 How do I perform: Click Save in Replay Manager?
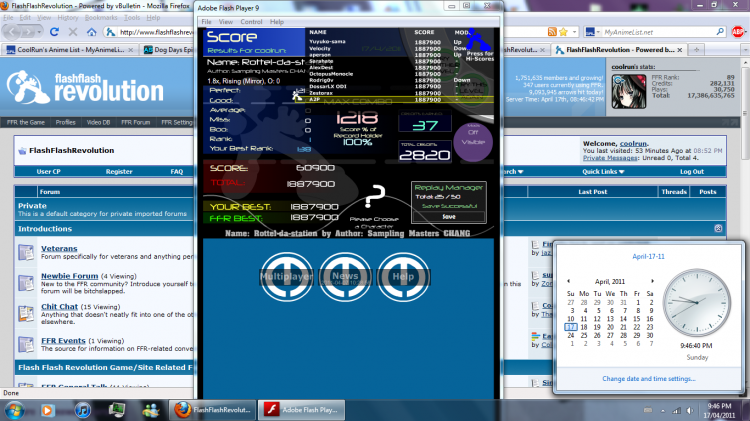pos(449,217)
